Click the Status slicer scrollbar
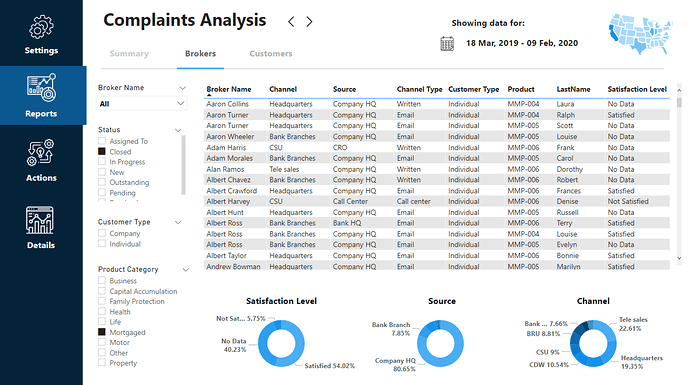The width and height of the screenshot is (690, 385). tap(184, 165)
